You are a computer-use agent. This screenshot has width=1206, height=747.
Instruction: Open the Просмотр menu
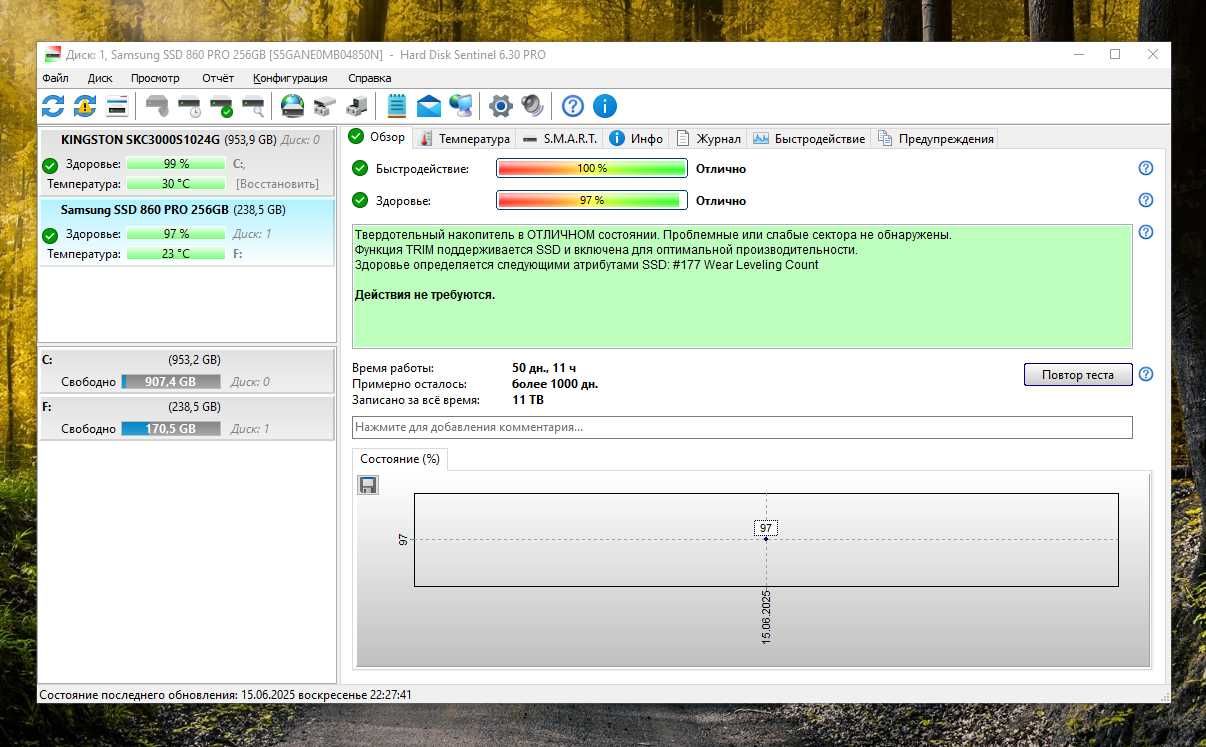click(x=155, y=78)
